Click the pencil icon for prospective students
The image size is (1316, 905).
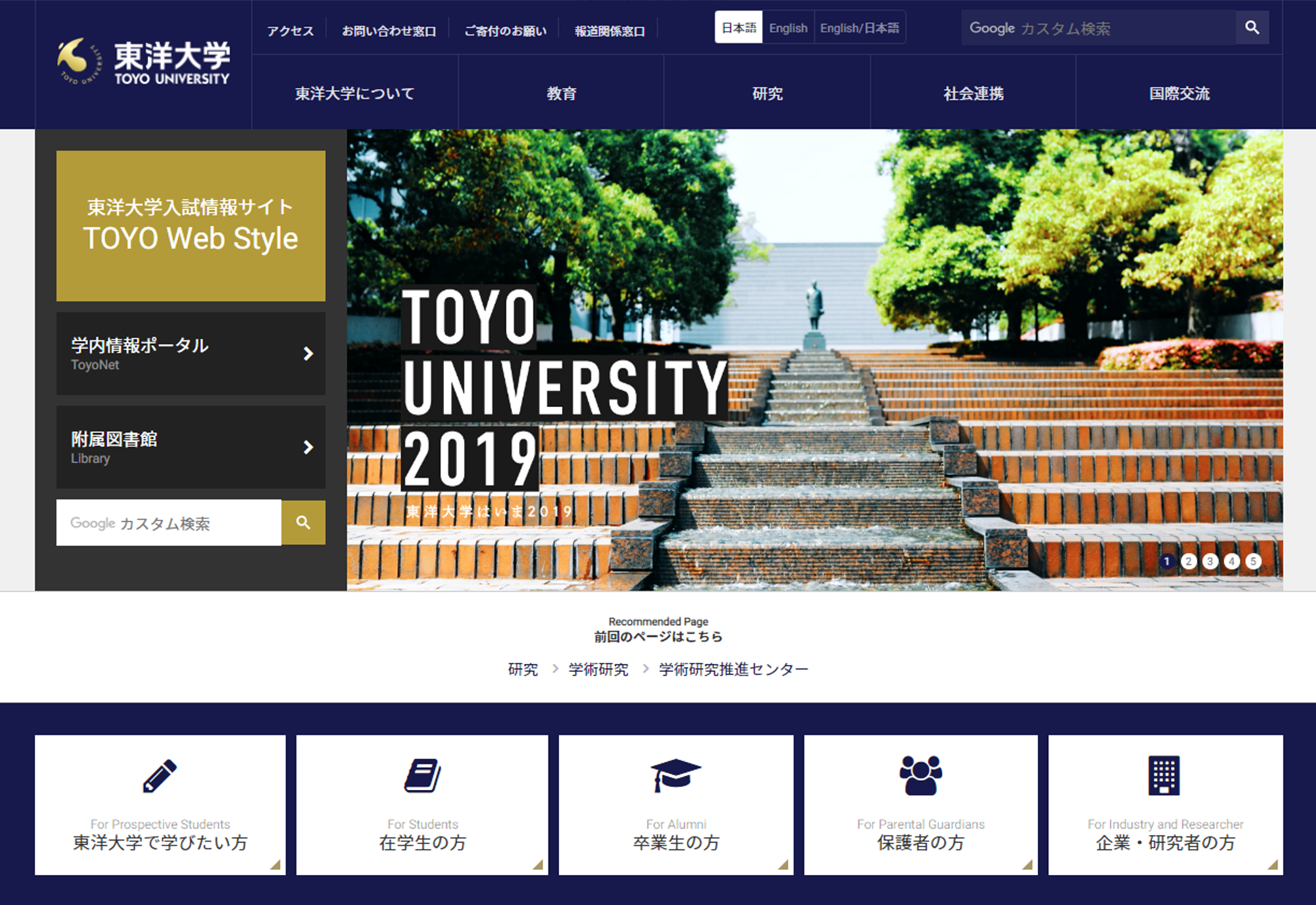pyautogui.click(x=160, y=776)
